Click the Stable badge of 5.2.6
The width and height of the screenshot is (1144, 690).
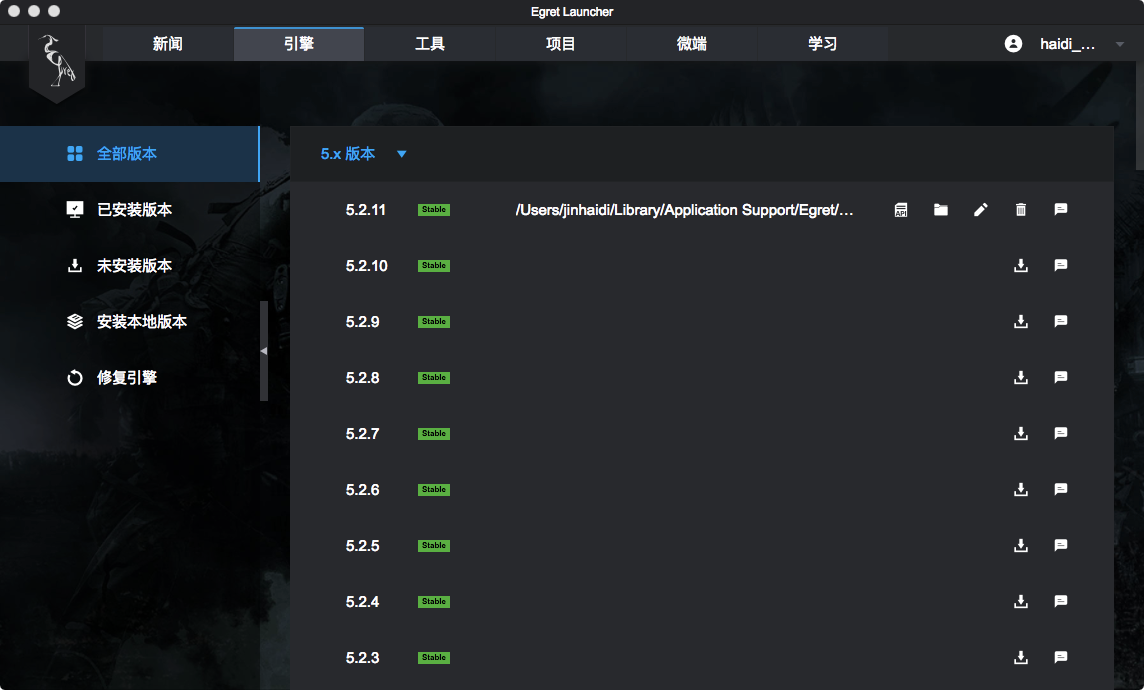pos(434,489)
